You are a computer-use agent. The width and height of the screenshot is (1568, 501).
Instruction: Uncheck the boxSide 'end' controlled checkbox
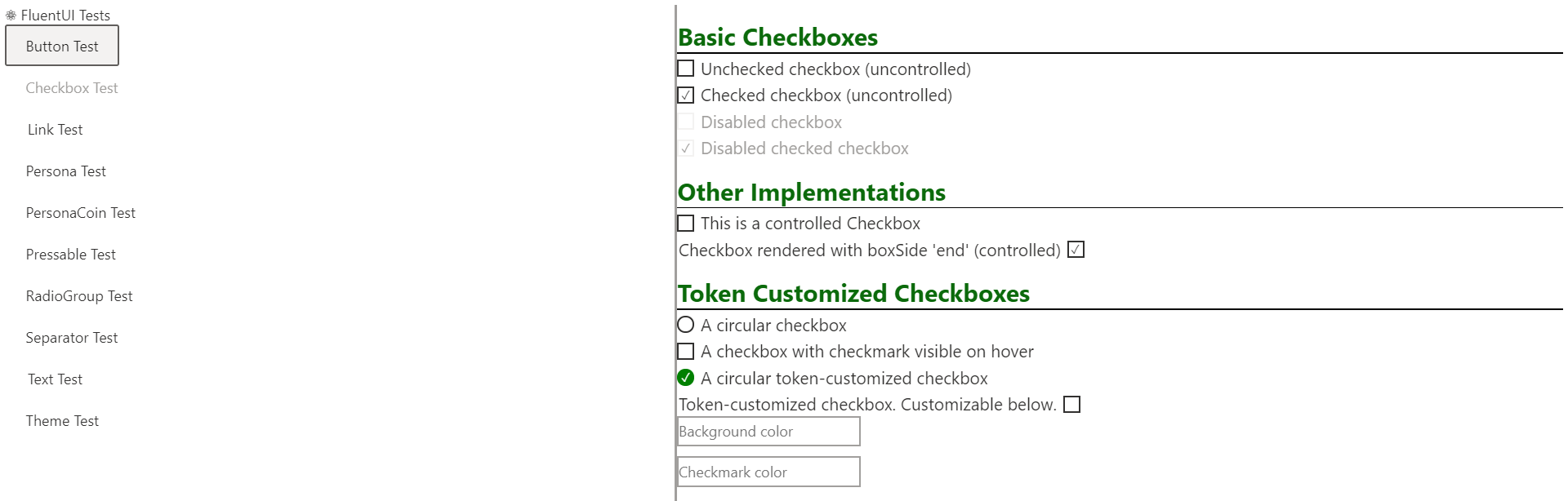1076,250
